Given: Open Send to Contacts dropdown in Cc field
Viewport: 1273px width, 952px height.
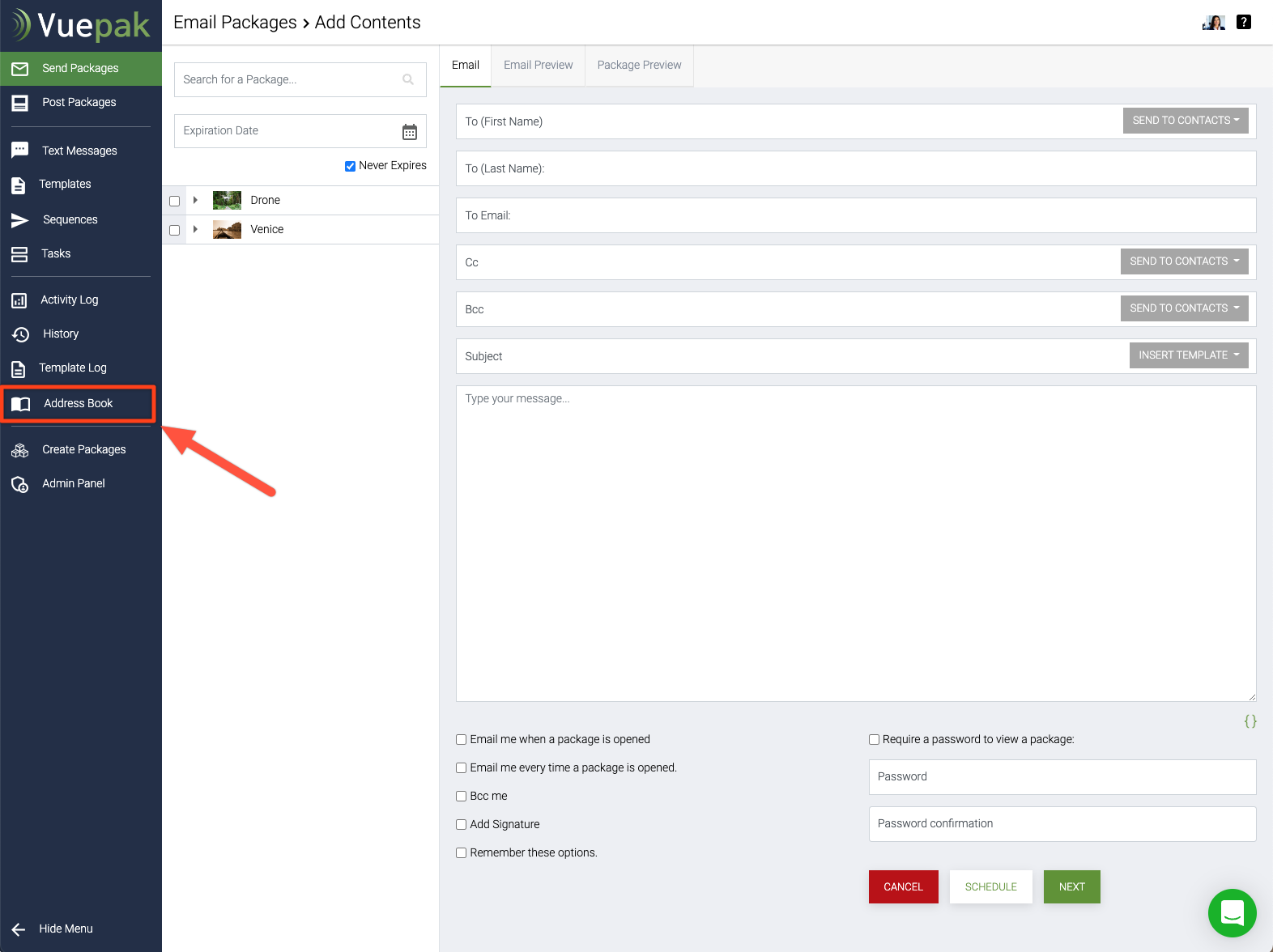Looking at the screenshot, I should coord(1184,261).
